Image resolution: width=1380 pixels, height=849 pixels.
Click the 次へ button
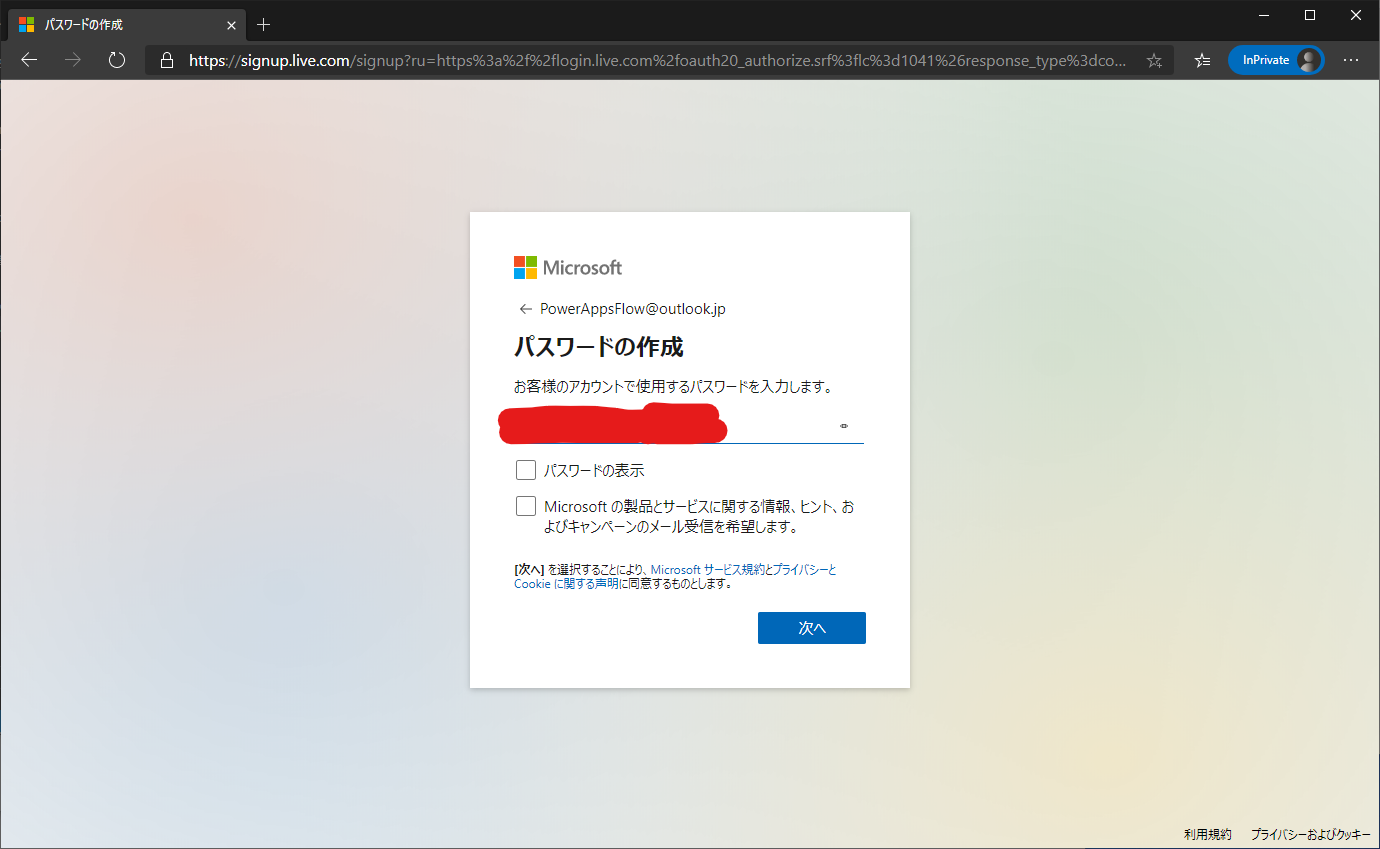812,628
